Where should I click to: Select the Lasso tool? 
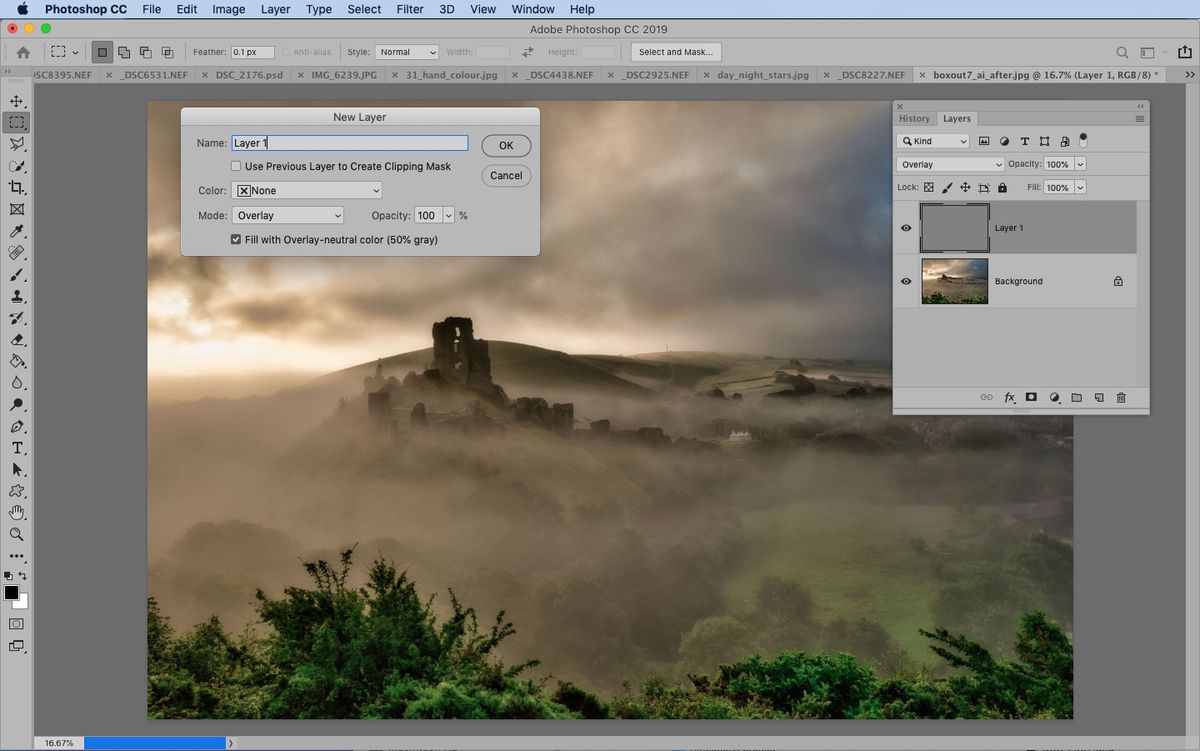(16, 144)
